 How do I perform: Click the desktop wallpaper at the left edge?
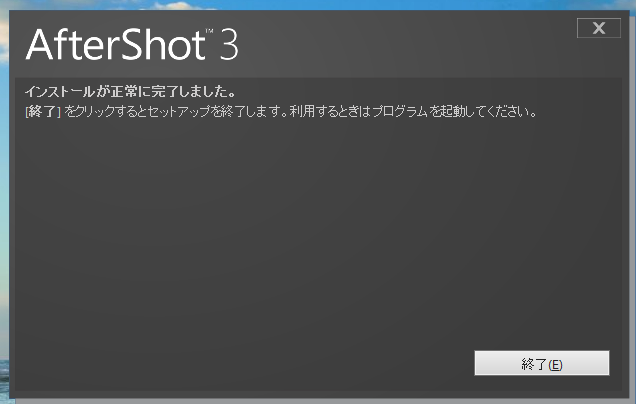(x=4, y=203)
